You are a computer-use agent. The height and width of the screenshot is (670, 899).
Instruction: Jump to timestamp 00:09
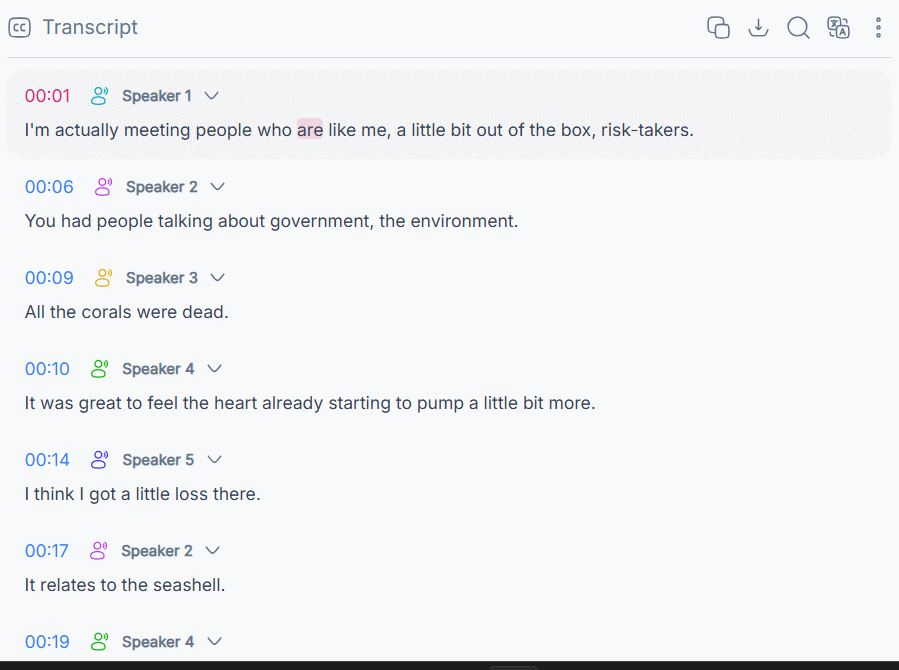pos(49,278)
